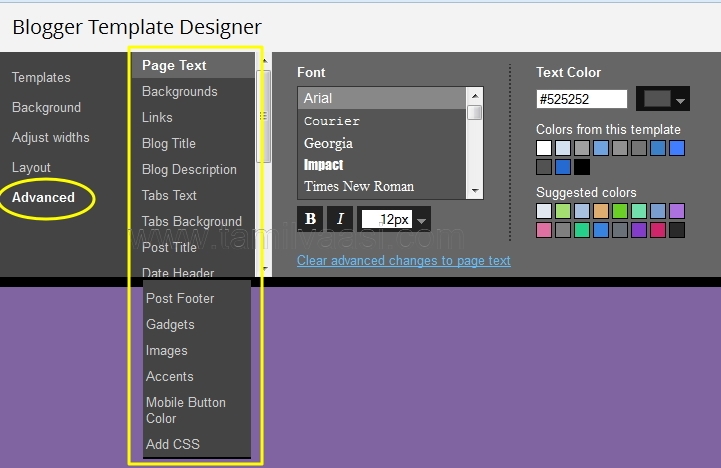Choose Arial in the font list
The image size is (721, 468).
point(382,98)
